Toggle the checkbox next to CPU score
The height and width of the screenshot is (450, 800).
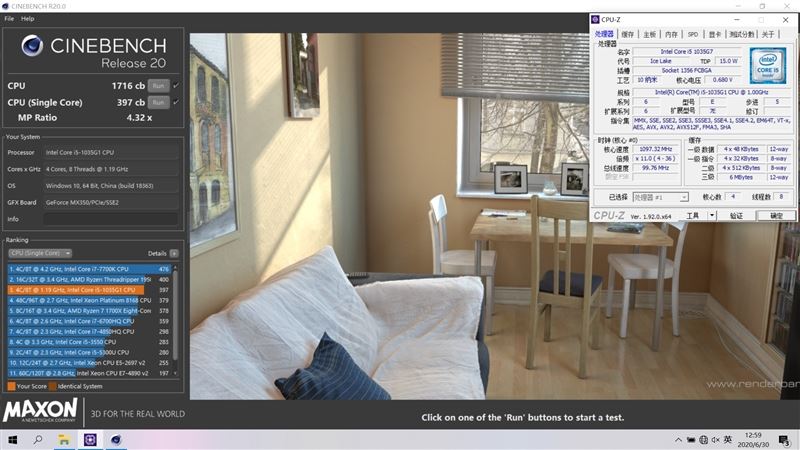[176, 86]
